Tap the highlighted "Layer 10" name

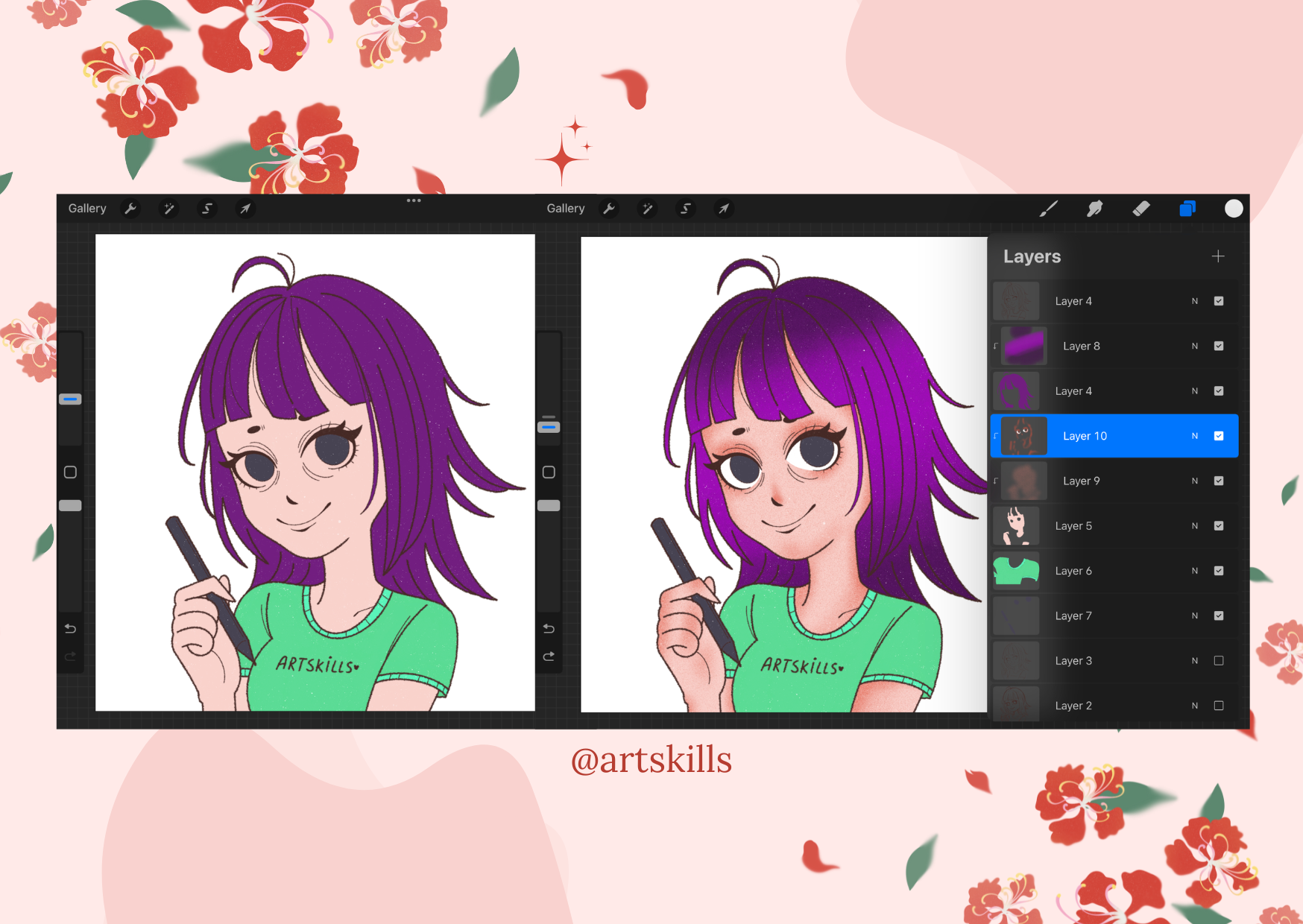1085,436
